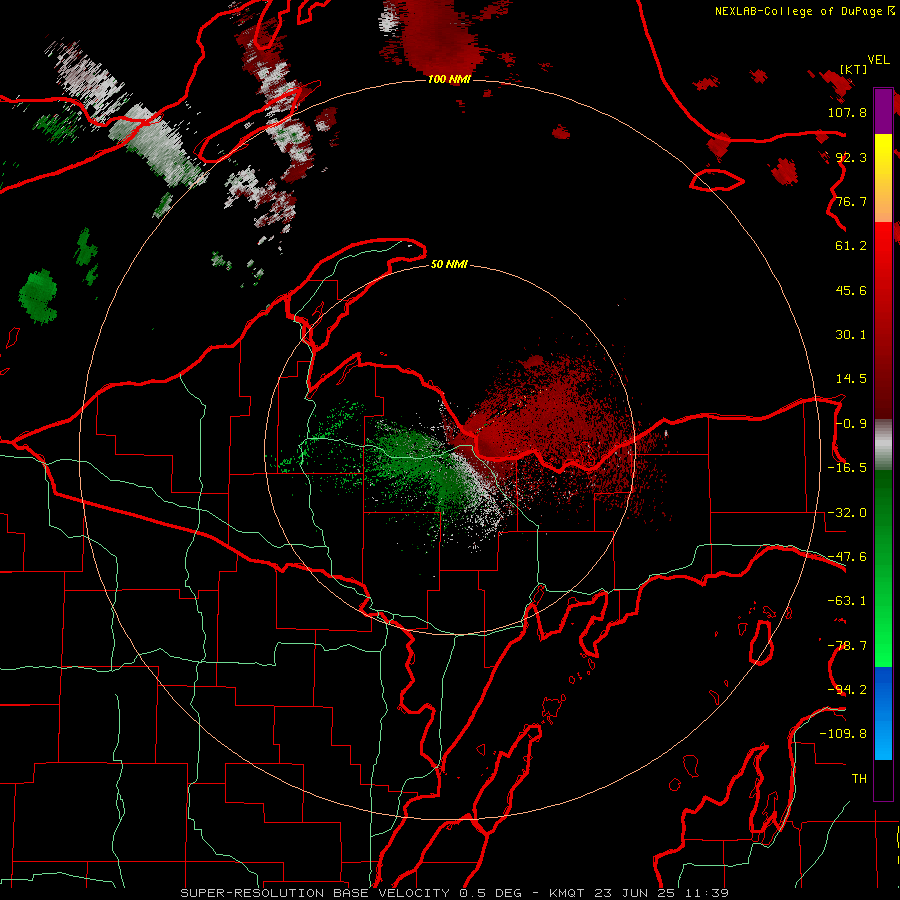
Task: Click the 30.1 scale value
Action: [x=851, y=335]
